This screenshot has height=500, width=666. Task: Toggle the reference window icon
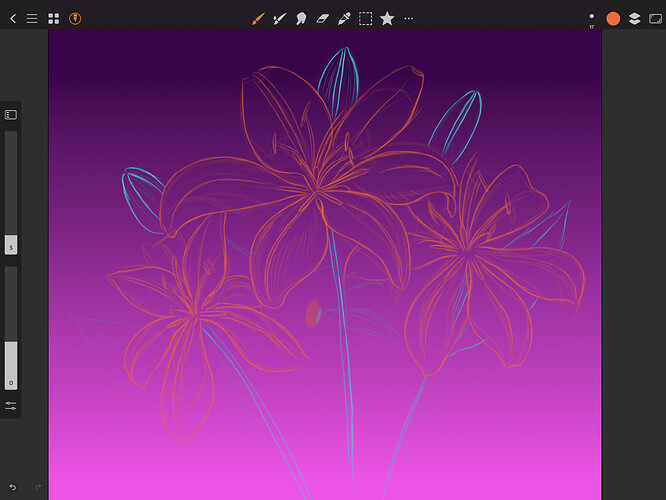[655, 19]
